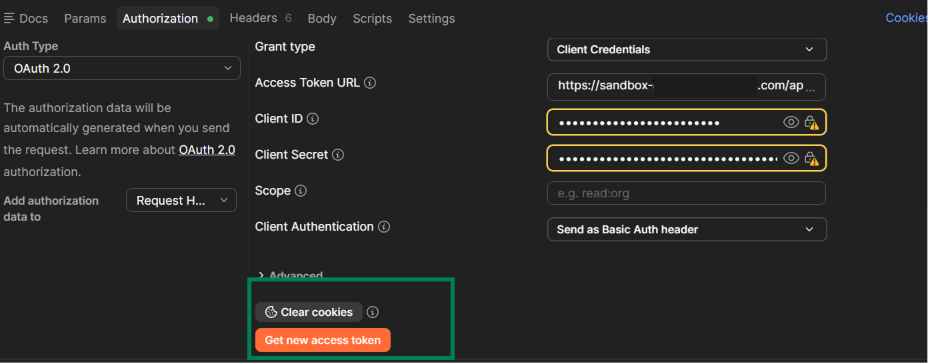Screen dimensions: 928x363
Task: Show info for Scope
Action: pyautogui.click(x=301, y=191)
